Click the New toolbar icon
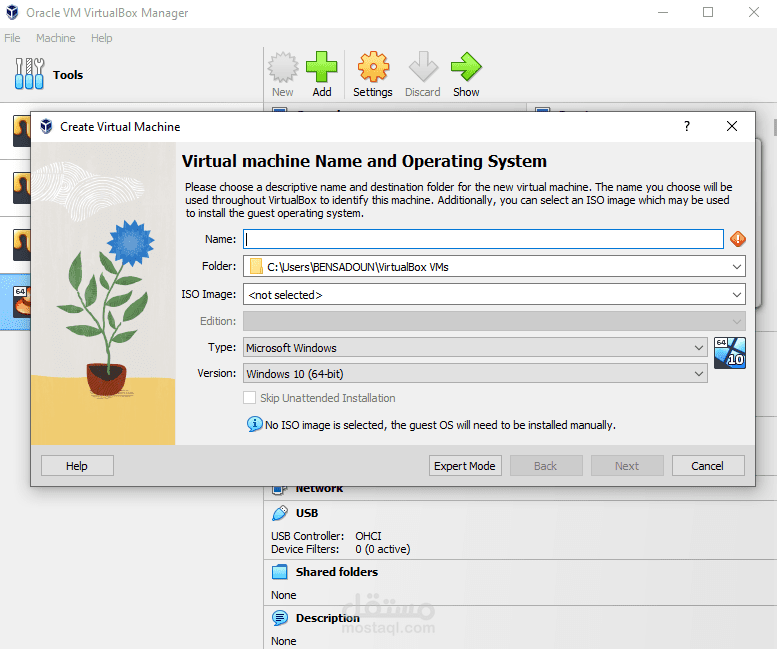Screen dimensions: 777x649 283,67
